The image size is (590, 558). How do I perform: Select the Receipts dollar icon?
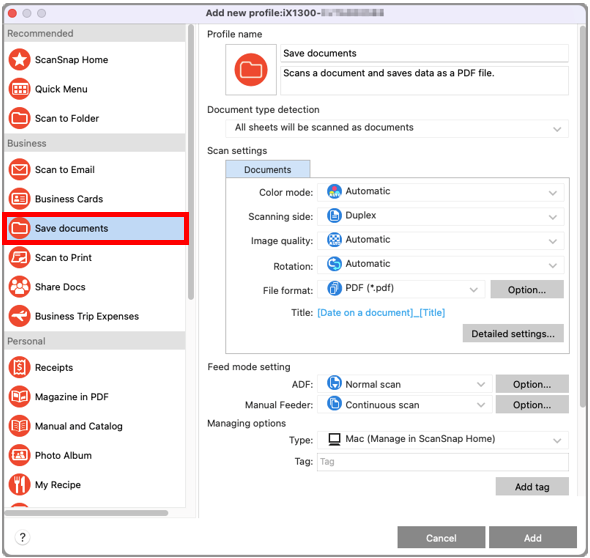click(20, 367)
